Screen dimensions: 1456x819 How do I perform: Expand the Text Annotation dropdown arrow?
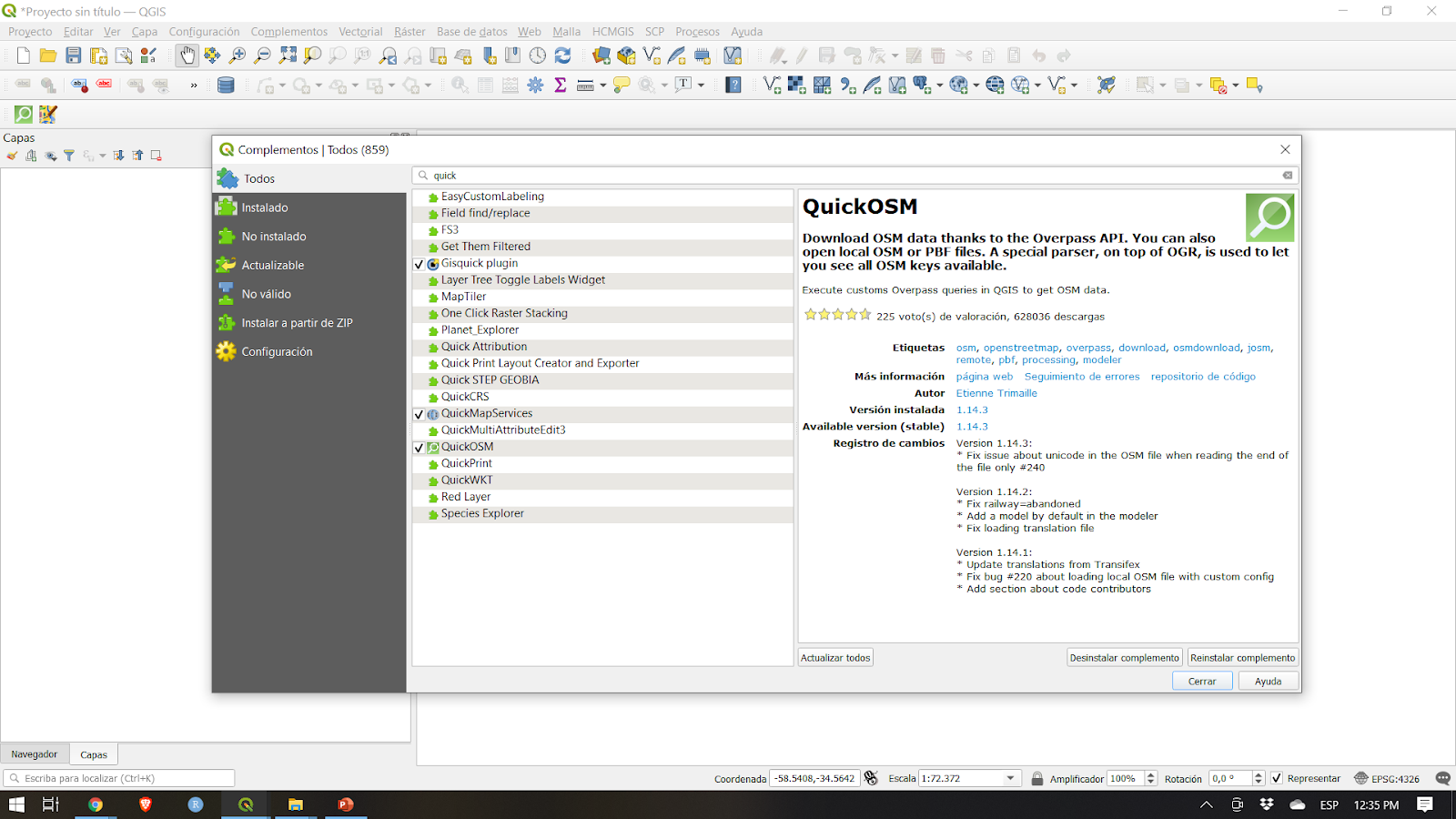click(x=701, y=86)
